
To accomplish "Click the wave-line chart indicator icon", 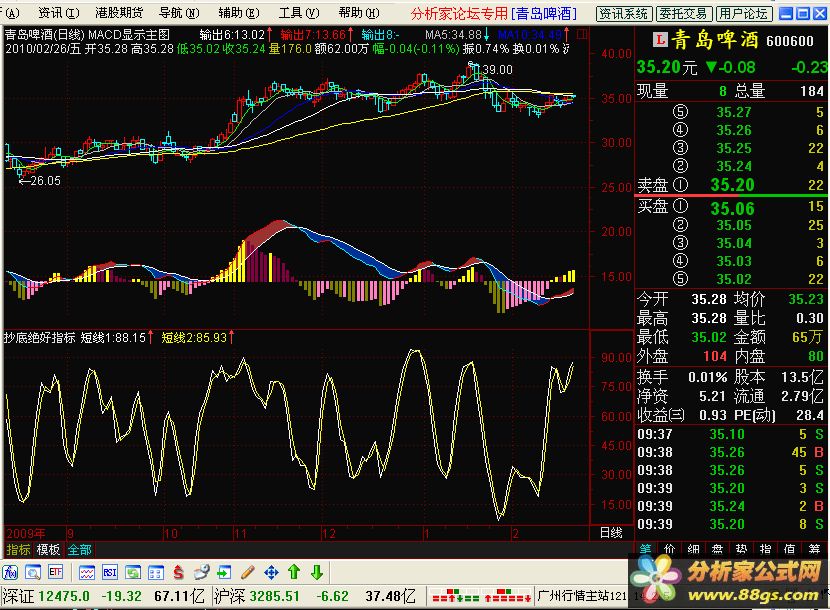I will point(87,572).
